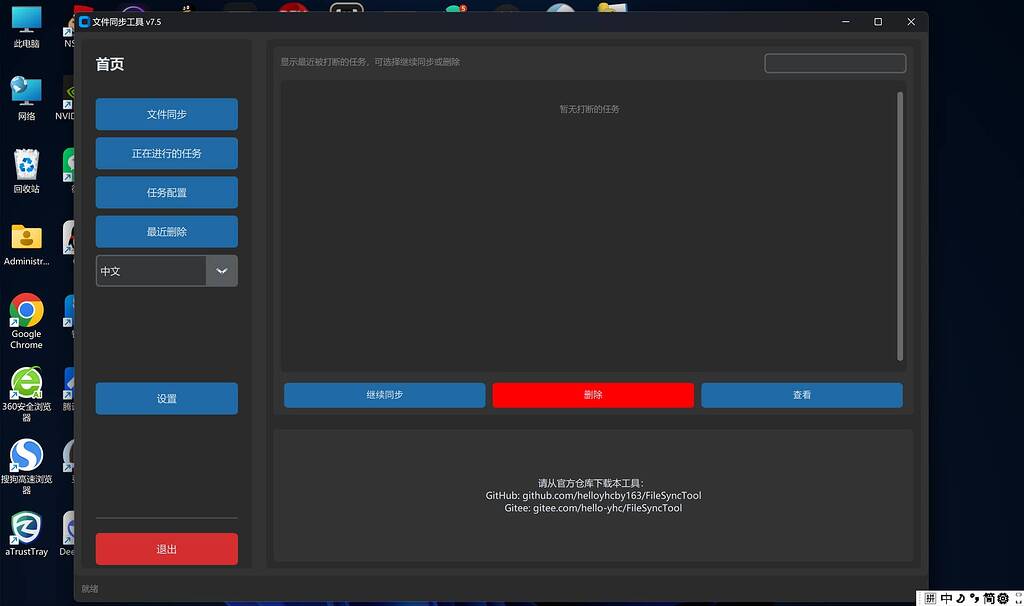Click the 中 input mode indicator in the IME bar
This screenshot has width=1024, height=606.
946,598
